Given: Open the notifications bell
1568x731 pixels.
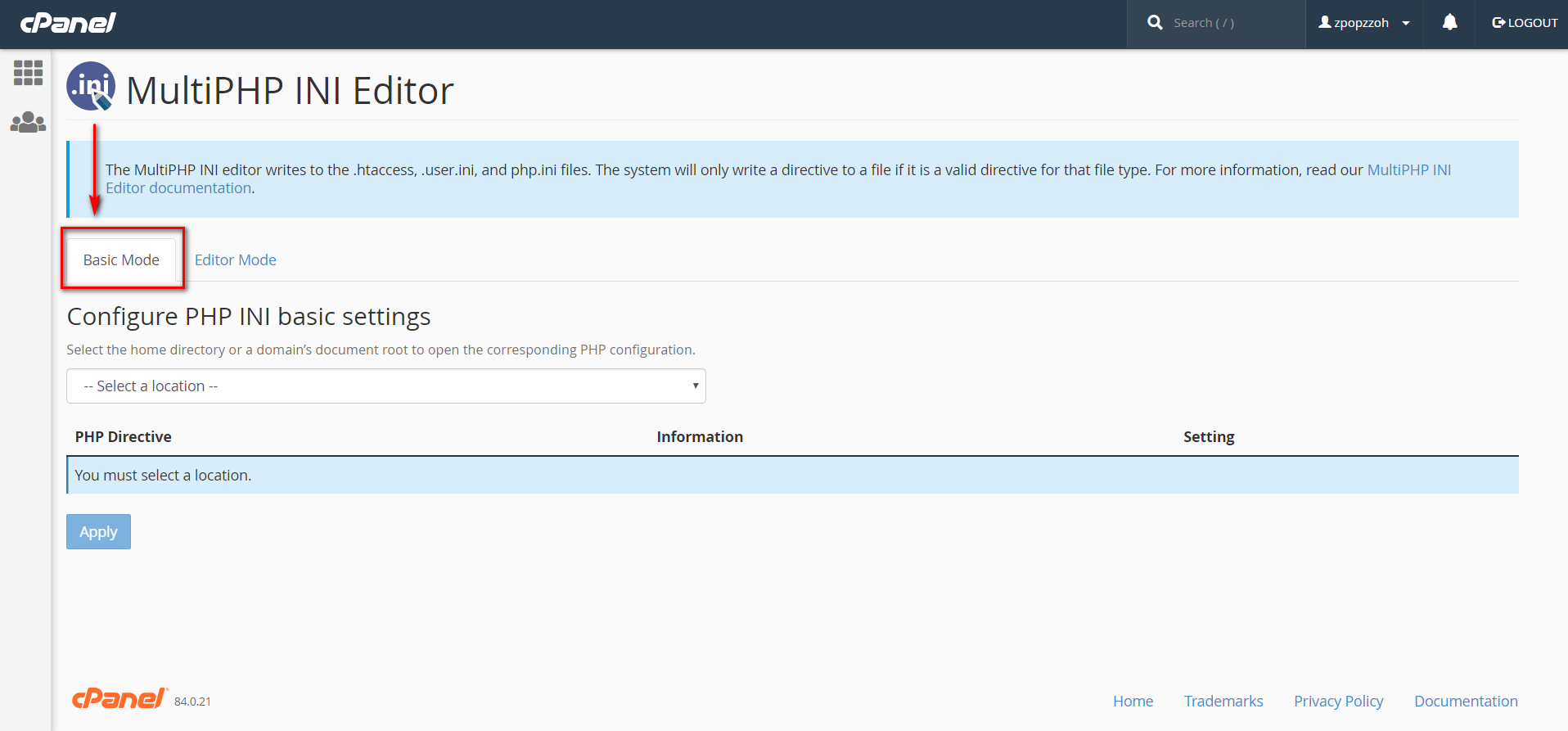Looking at the screenshot, I should click(1449, 23).
